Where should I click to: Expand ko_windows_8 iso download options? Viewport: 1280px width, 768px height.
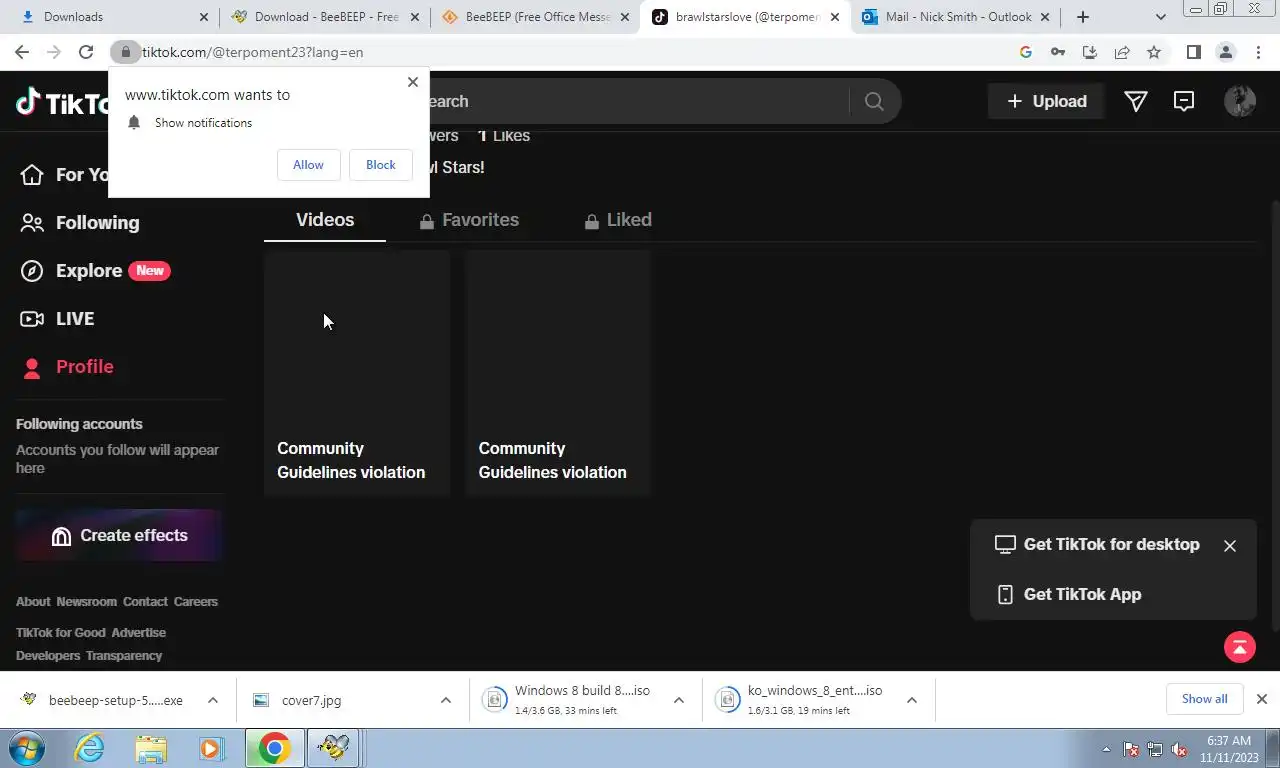point(912,700)
